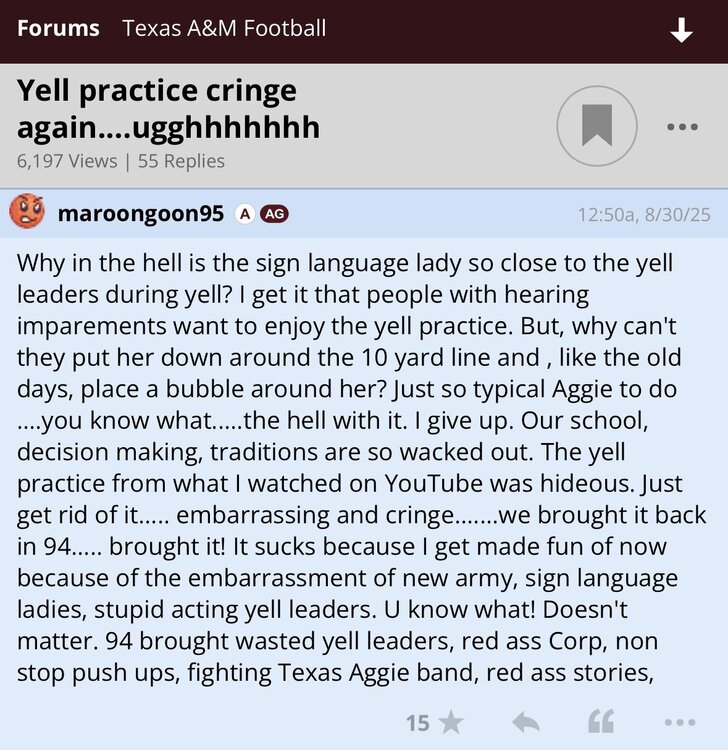Open post options three-dot menu at bottom
The width and height of the screenshot is (728, 750).
(679, 722)
